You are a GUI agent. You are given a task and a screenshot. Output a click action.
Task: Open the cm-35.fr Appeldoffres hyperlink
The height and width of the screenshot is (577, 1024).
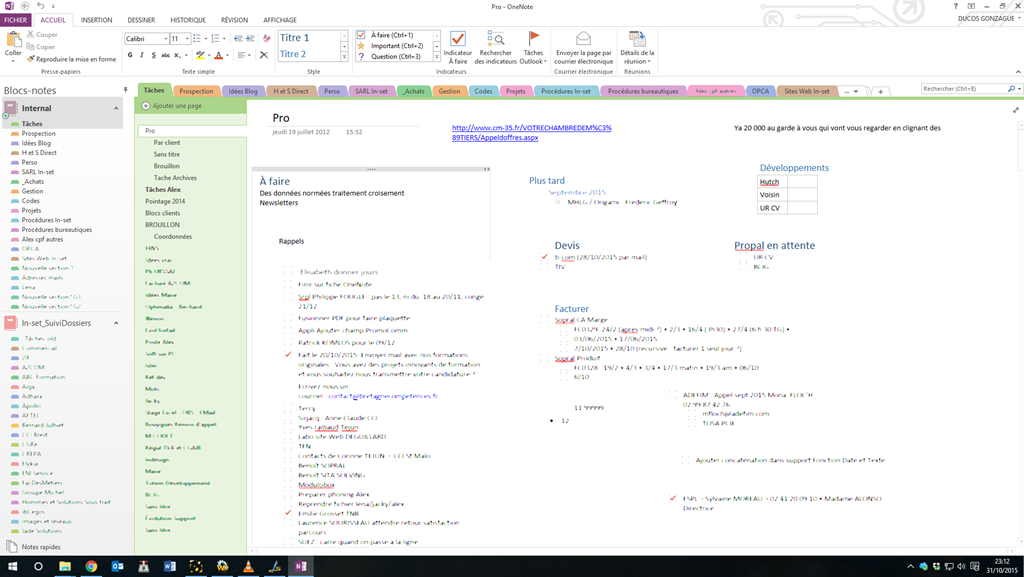point(532,133)
